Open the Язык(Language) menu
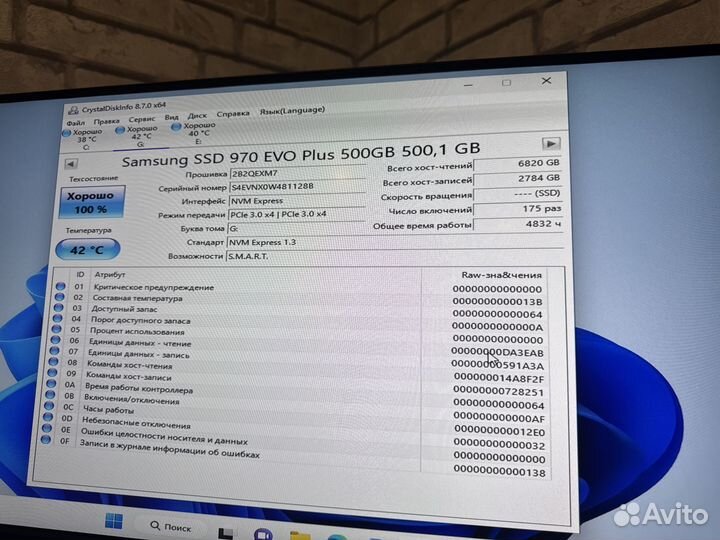 pyautogui.click(x=292, y=111)
